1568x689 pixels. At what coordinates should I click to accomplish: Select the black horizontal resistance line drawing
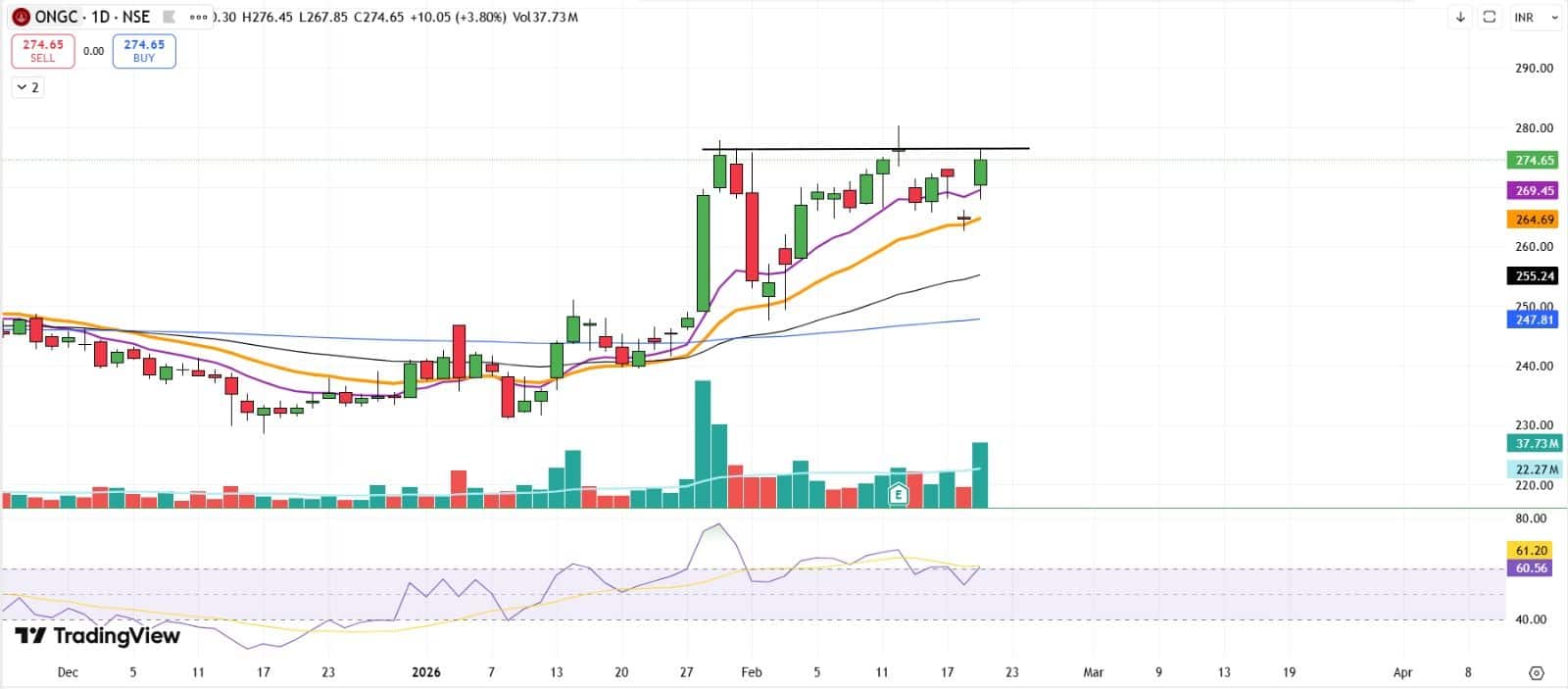(x=865, y=149)
